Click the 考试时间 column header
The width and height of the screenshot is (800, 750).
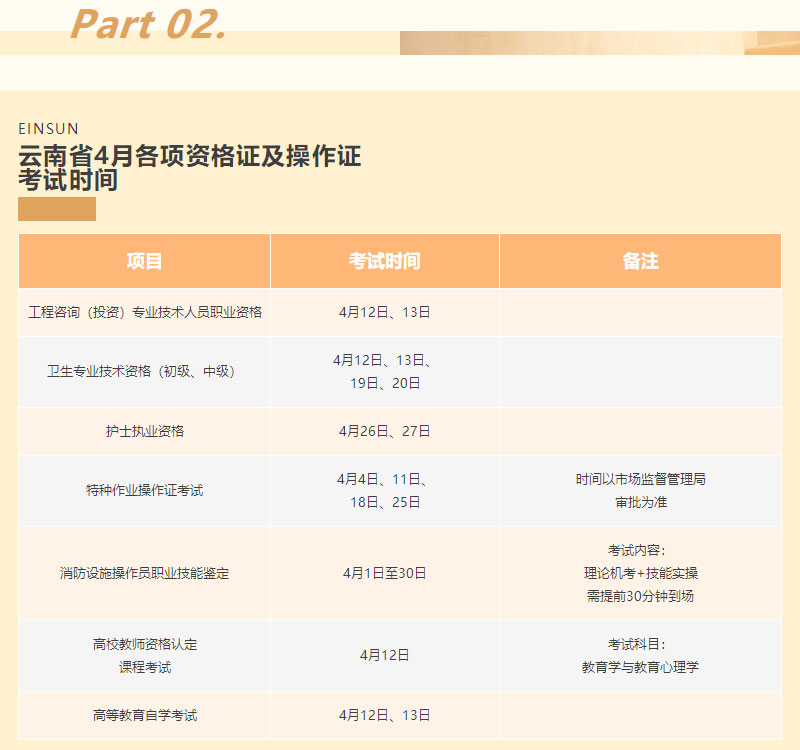(x=384, y=261)
